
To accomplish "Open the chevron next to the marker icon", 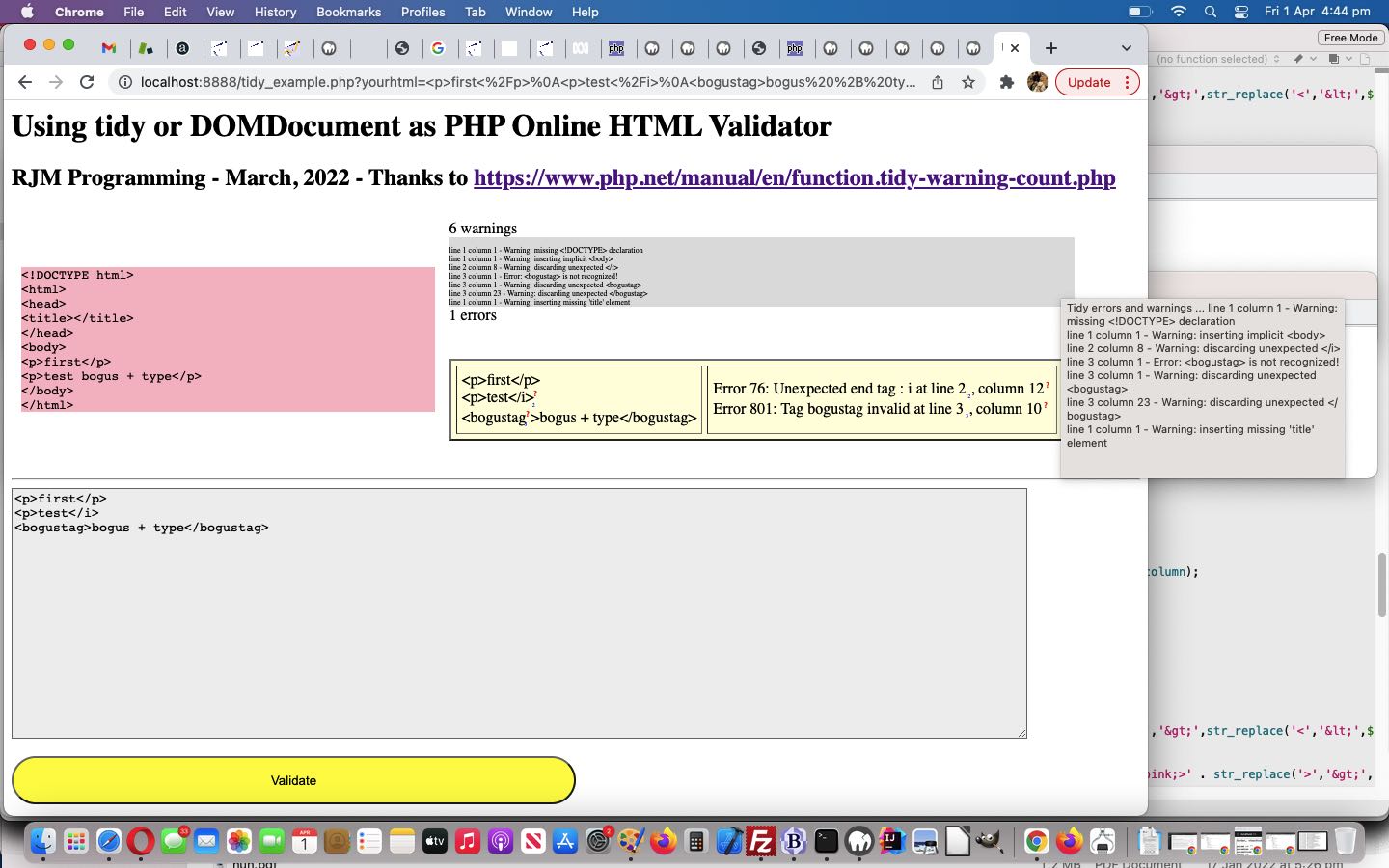I will (x=1314, y=59).
